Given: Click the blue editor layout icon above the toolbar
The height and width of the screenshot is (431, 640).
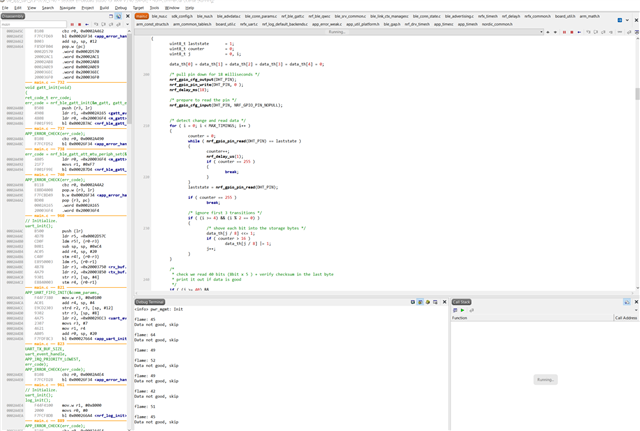Looking at the screenshot, I should [x=620, y=20].
